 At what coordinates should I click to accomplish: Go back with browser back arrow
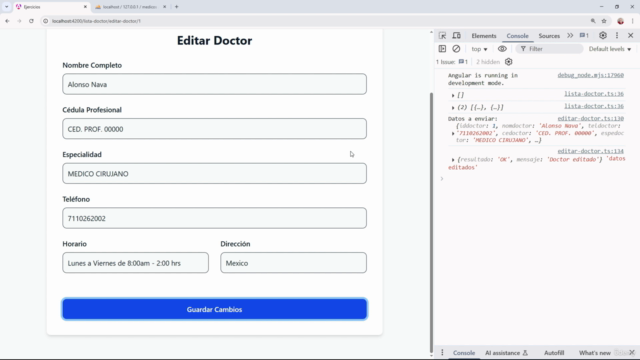pyautogui.click(x=7, y=21)
